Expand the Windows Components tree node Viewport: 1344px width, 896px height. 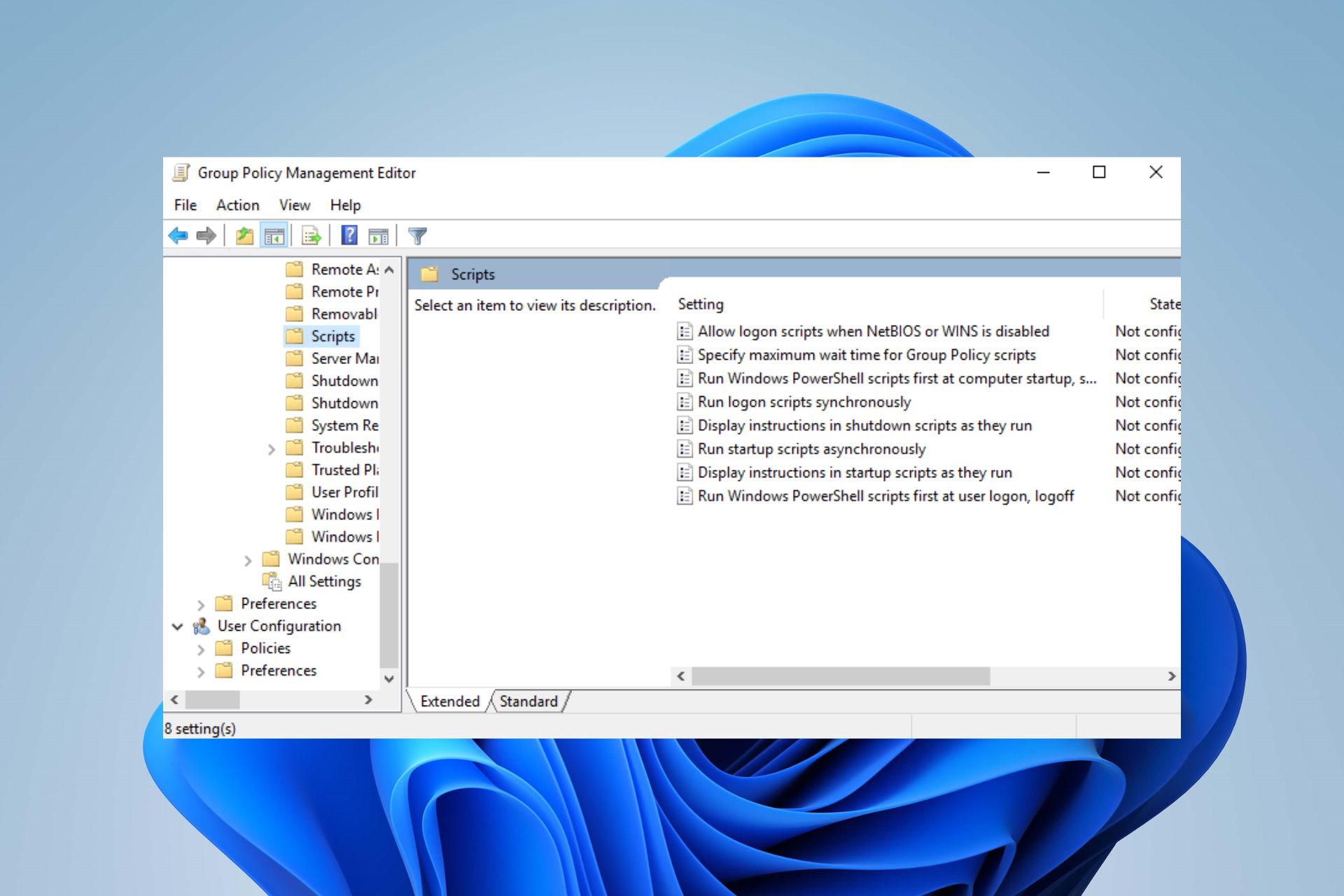coord(248,560)
